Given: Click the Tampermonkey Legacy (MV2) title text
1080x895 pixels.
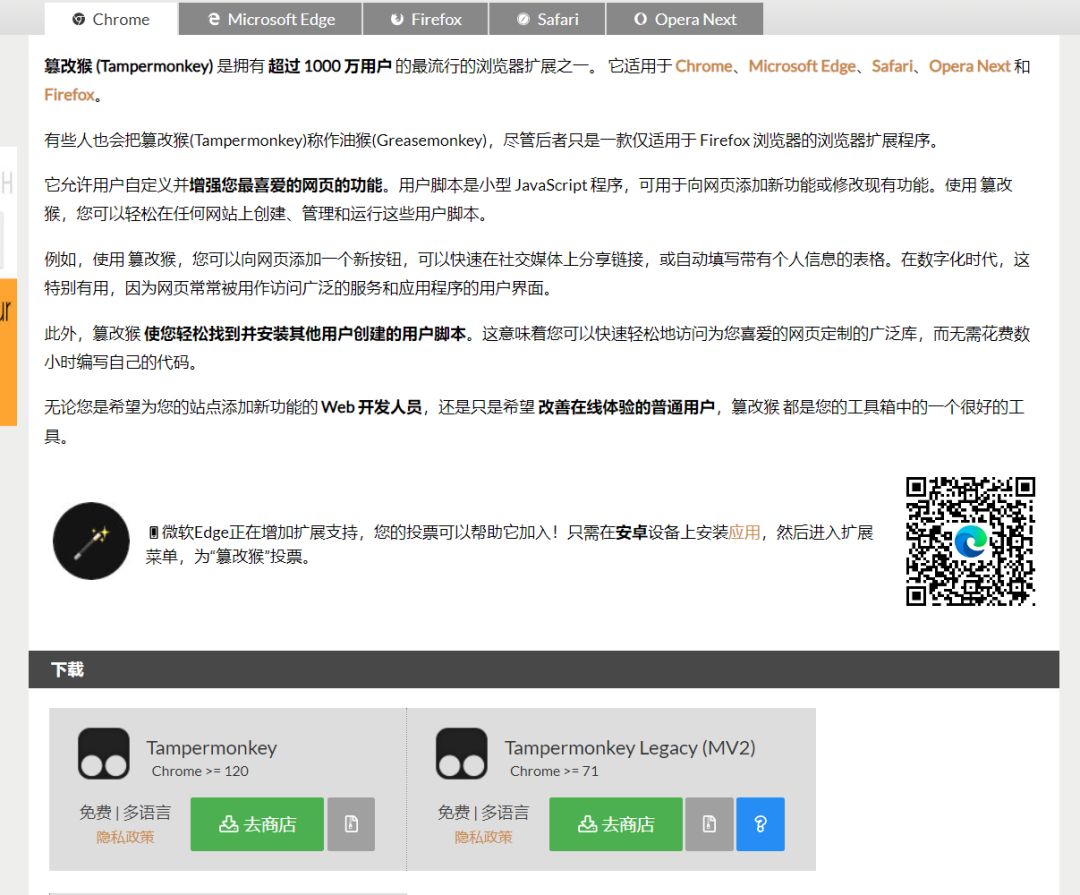Looking at the screenshot, I should (x=630, y=748).
